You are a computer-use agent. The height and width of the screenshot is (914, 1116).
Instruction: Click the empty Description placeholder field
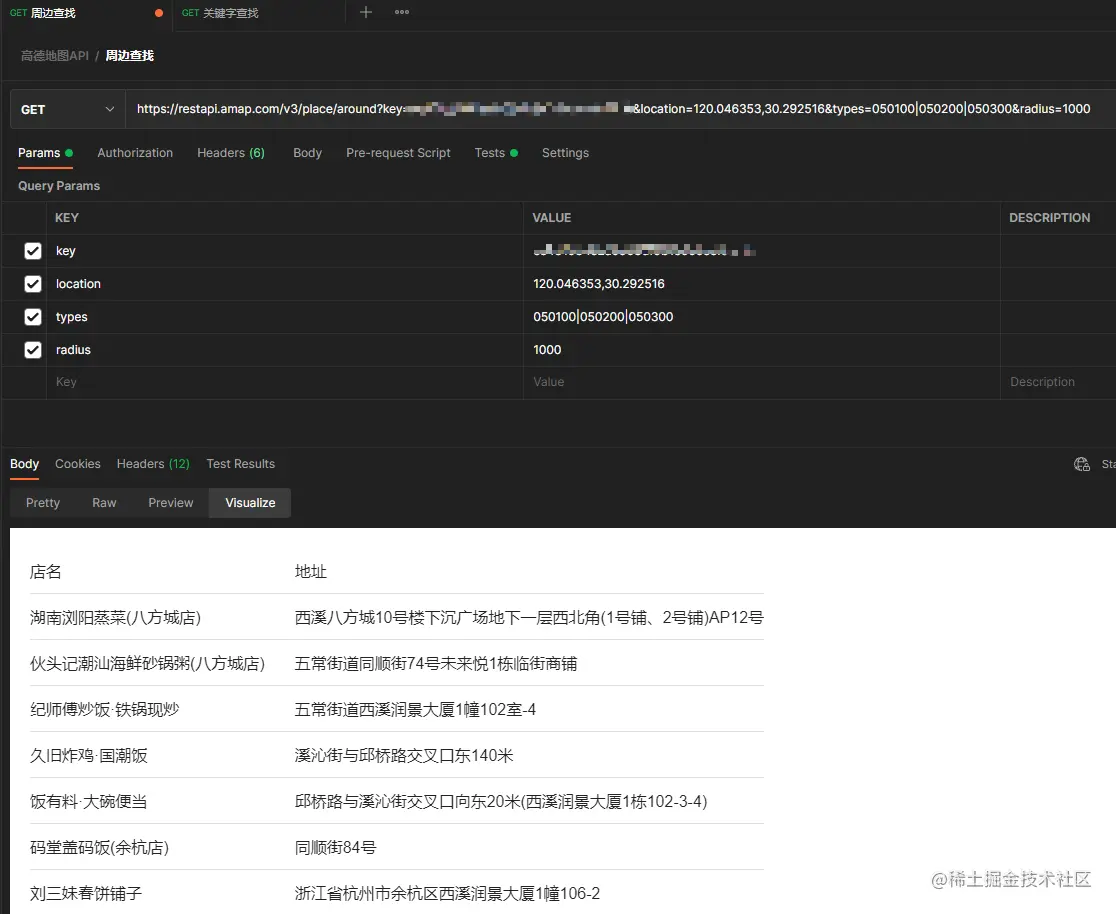pos(1058,382)
